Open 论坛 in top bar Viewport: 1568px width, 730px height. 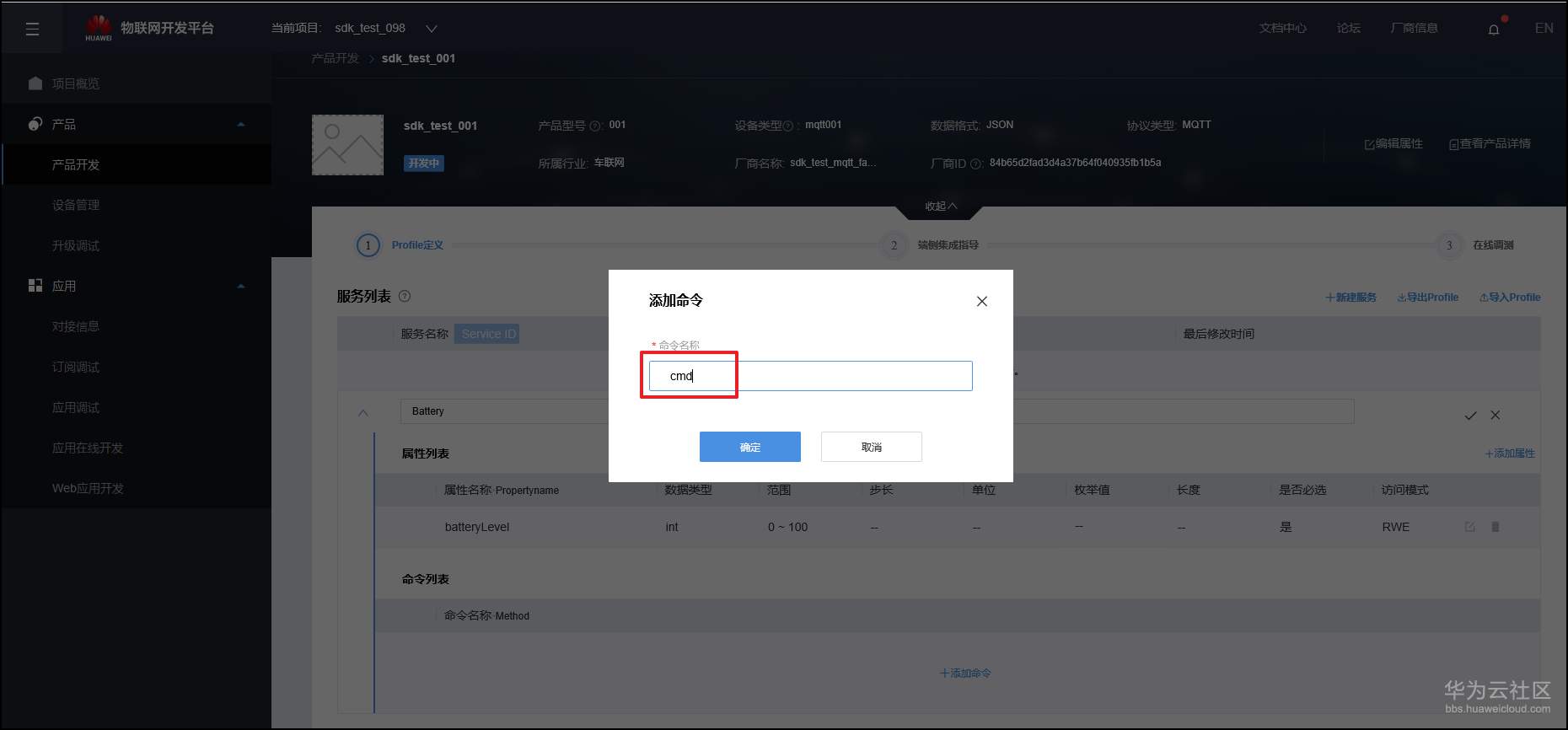tap(1349, 29)
